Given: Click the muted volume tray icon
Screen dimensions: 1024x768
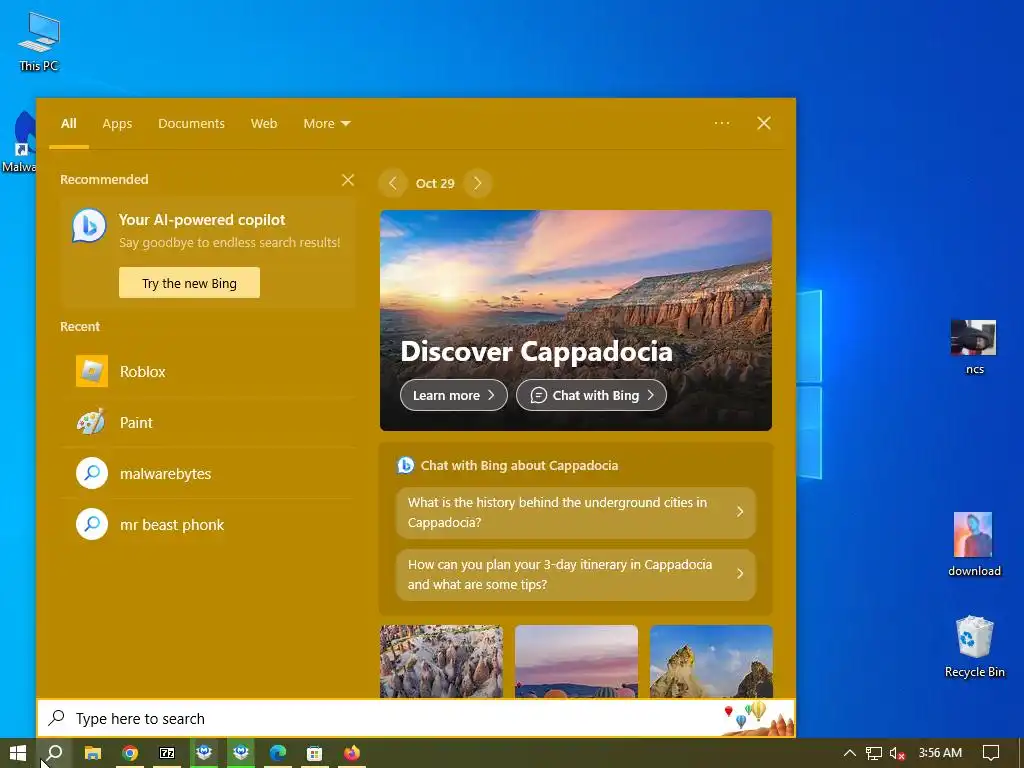Looking at the screenshot, I should point(897,753).
